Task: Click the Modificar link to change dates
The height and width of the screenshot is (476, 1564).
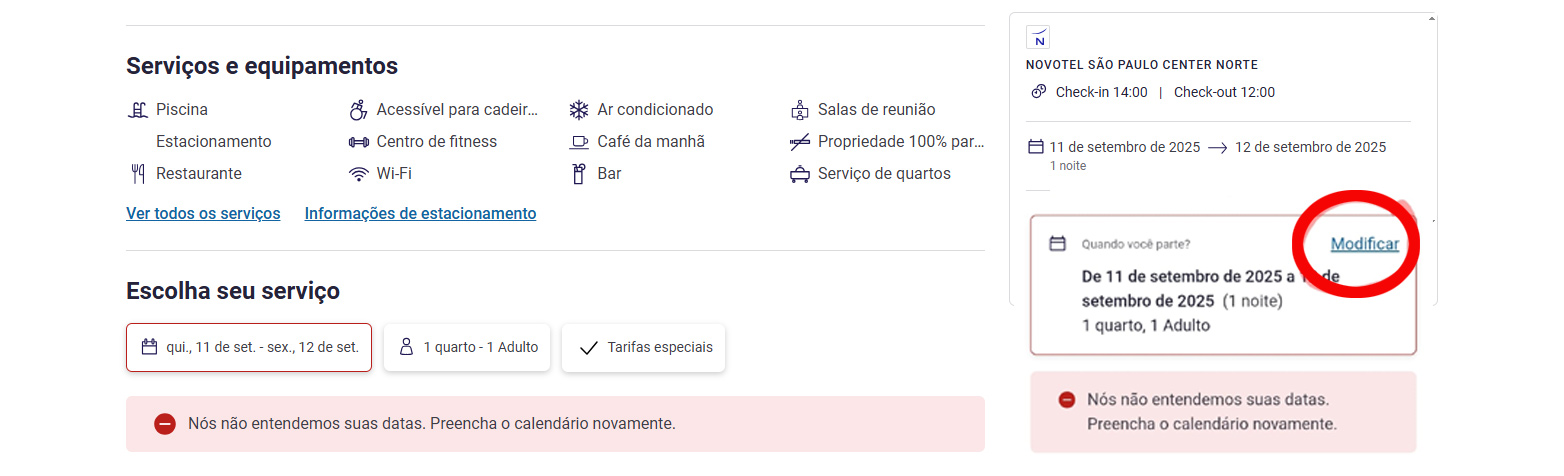Action: (1364, 244)
